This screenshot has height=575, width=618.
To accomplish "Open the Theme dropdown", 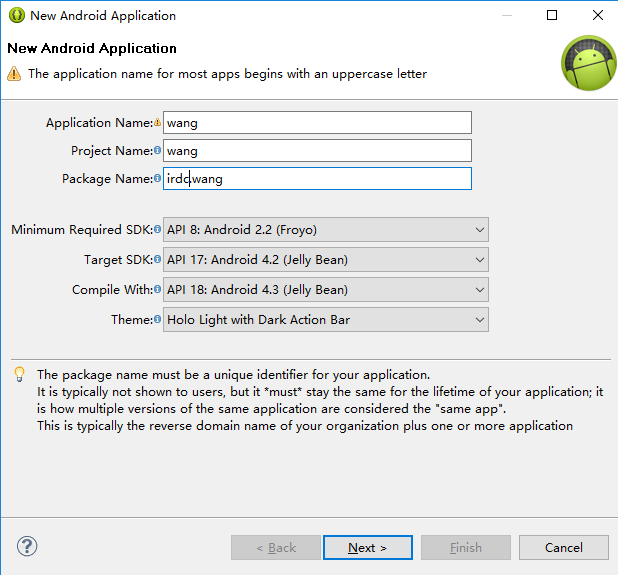I will pyautogui.click(x=326, y=319).
